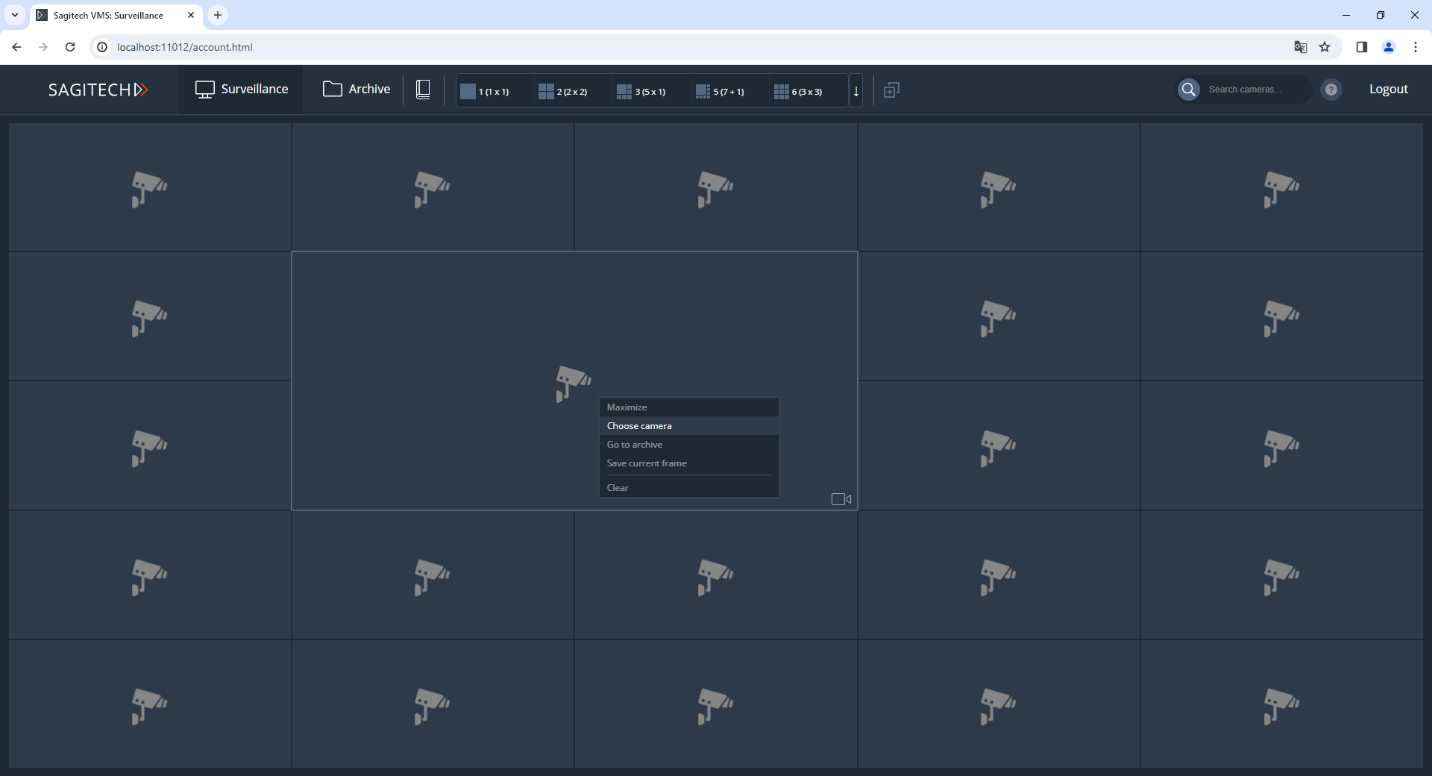Viewport: 1432px width, 776px height.
Task: Switch to the Surveillance tab
Action: point(241,90)
